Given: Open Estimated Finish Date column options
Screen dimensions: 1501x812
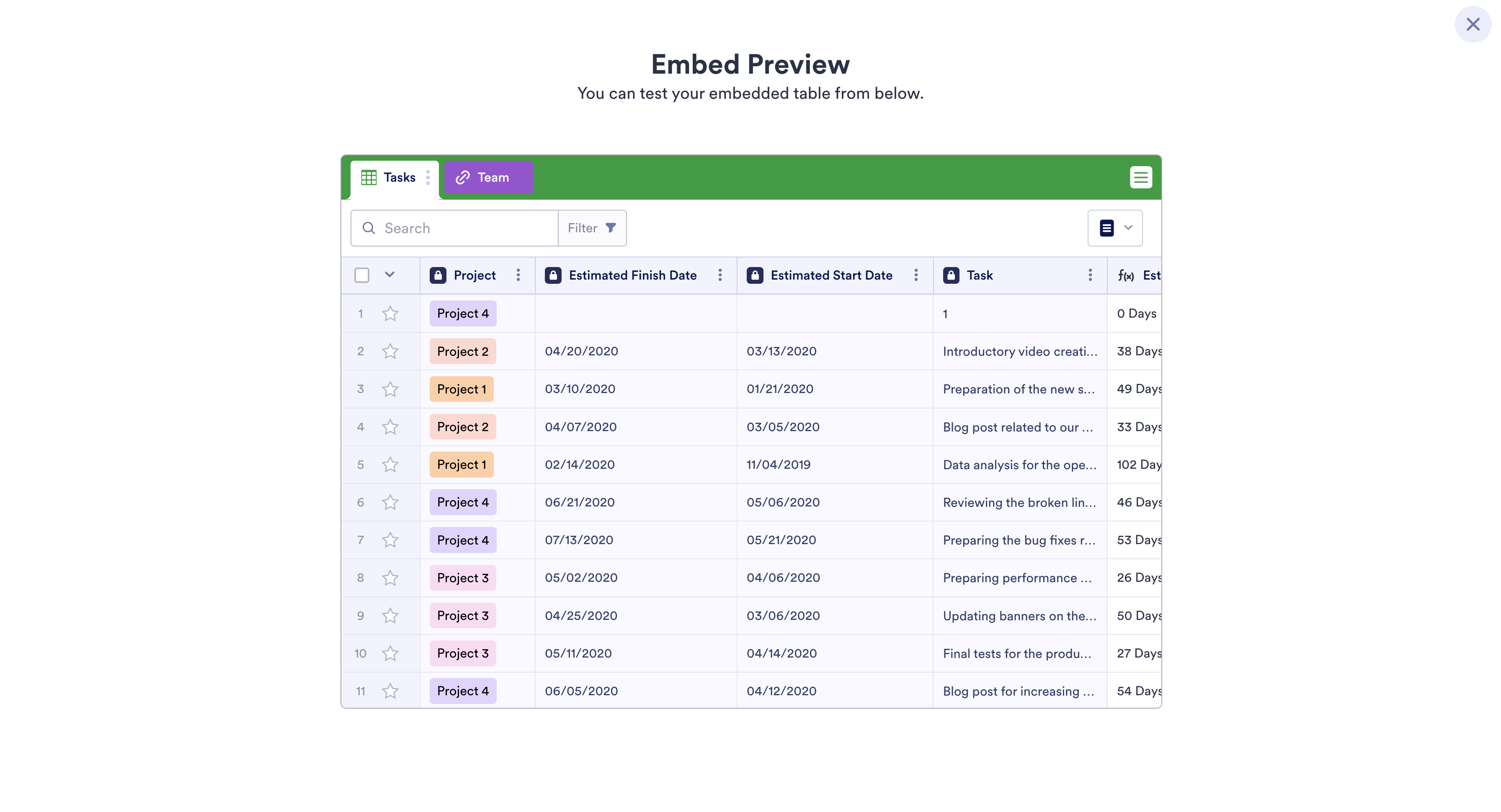Looking at the screenshot, I should coord(720,275).
